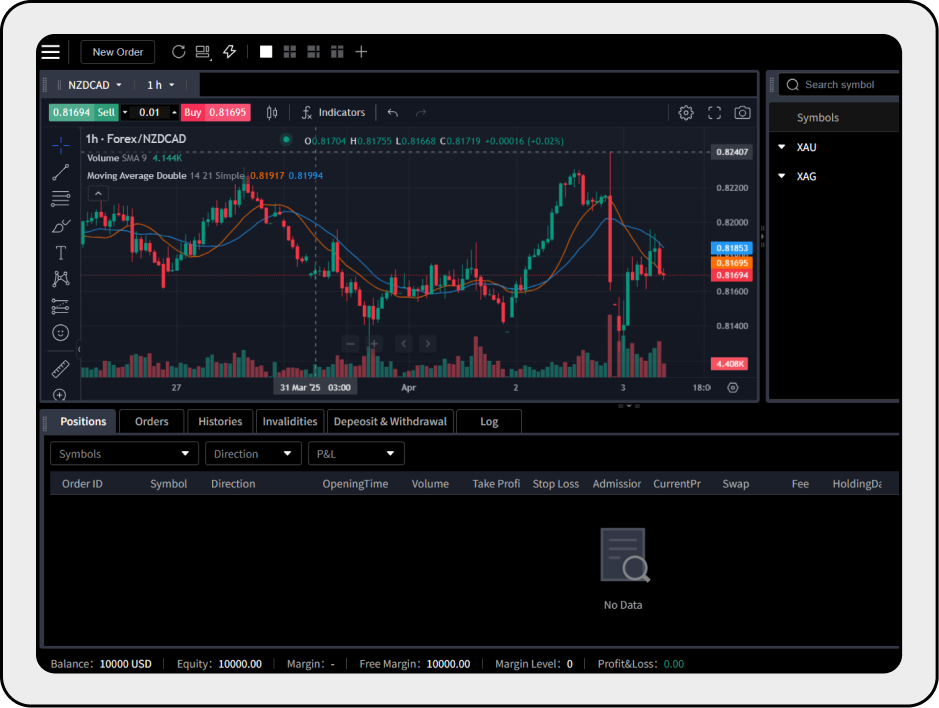Click the refresh icon in top toolbar
This screenshot has height=708, width=939.
(x=179, y=52)
